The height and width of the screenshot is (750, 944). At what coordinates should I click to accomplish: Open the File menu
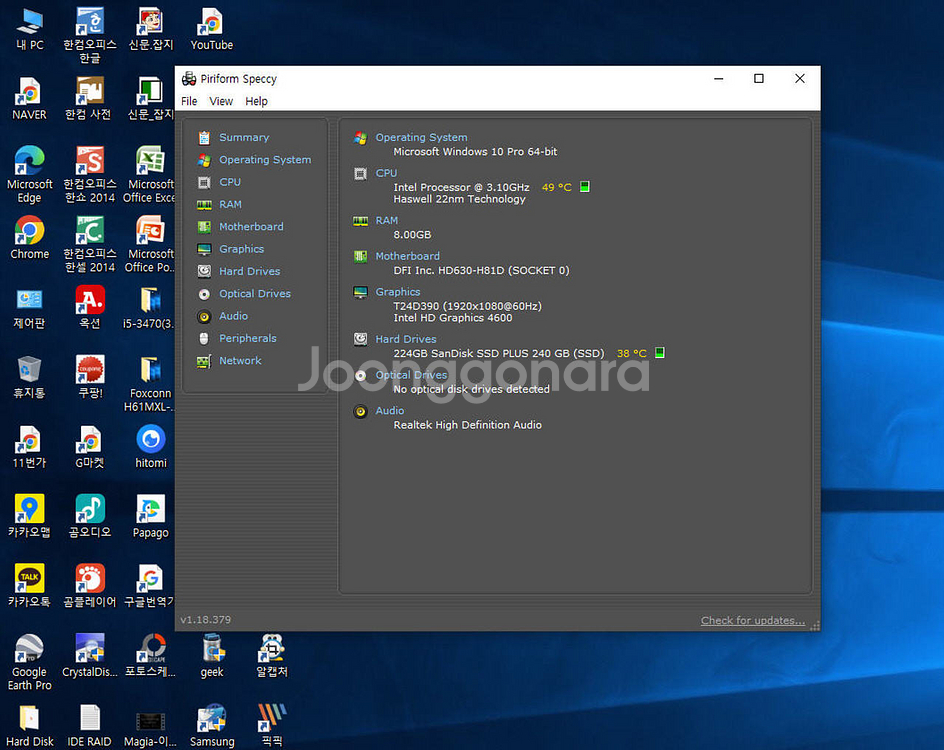[x=189, y=101]
